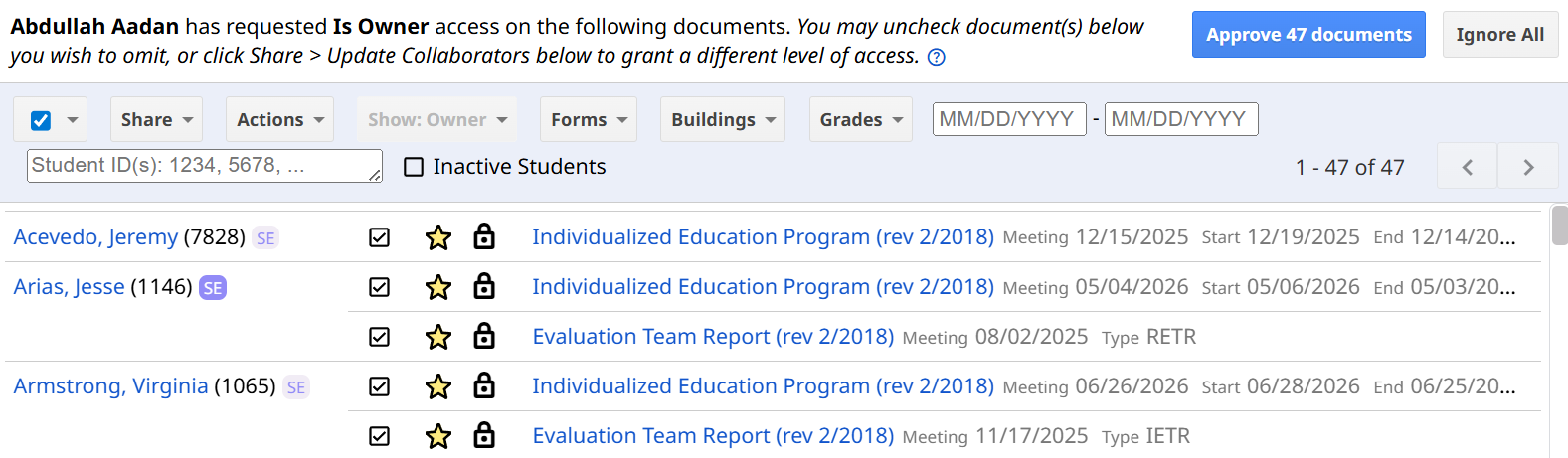This screenshot has height=458, width=1568.
Task: Click the star icon for Jeremy Acevedo's IEP
Action: (438, 237)
